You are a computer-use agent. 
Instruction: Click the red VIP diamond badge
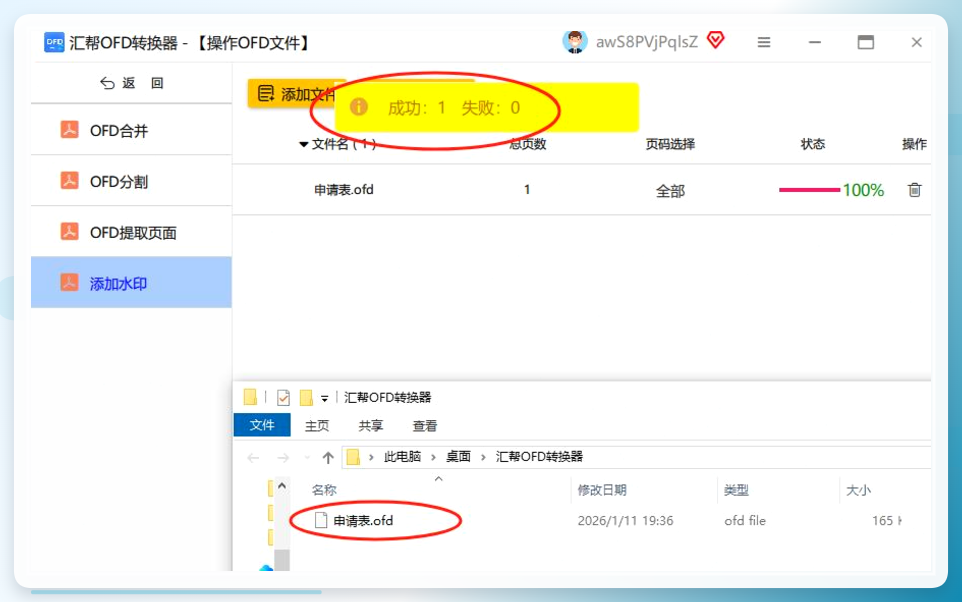[715, 41]
